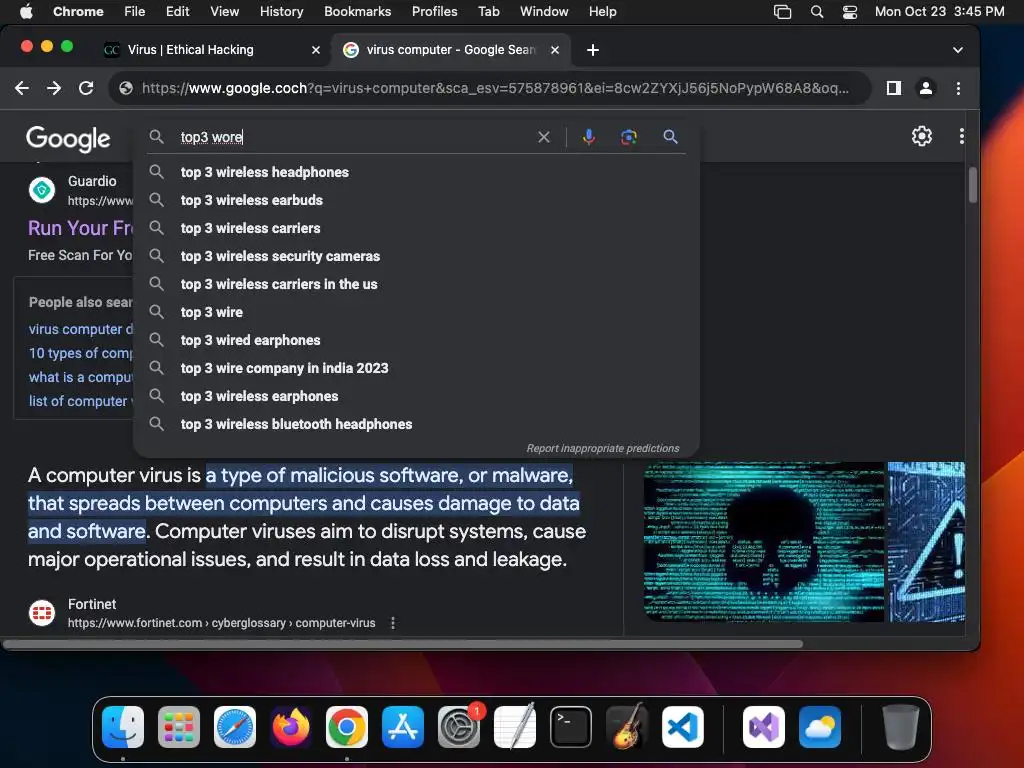Viewport: 1024px width, 768px height.
Task: Expand the tab search chevron
Action: pyautogui.click(x=957, y=50)
